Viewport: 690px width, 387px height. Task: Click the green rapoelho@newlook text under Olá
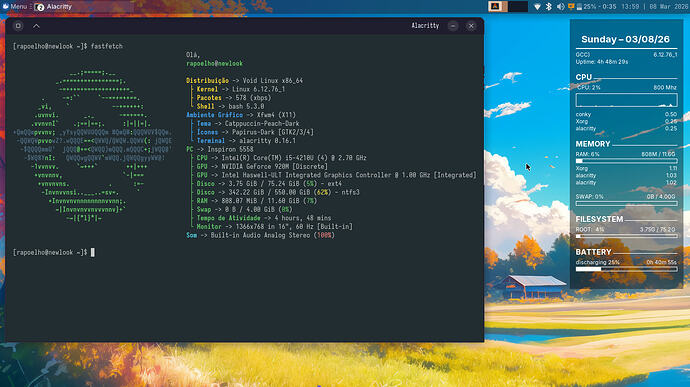tap(214, 63)
